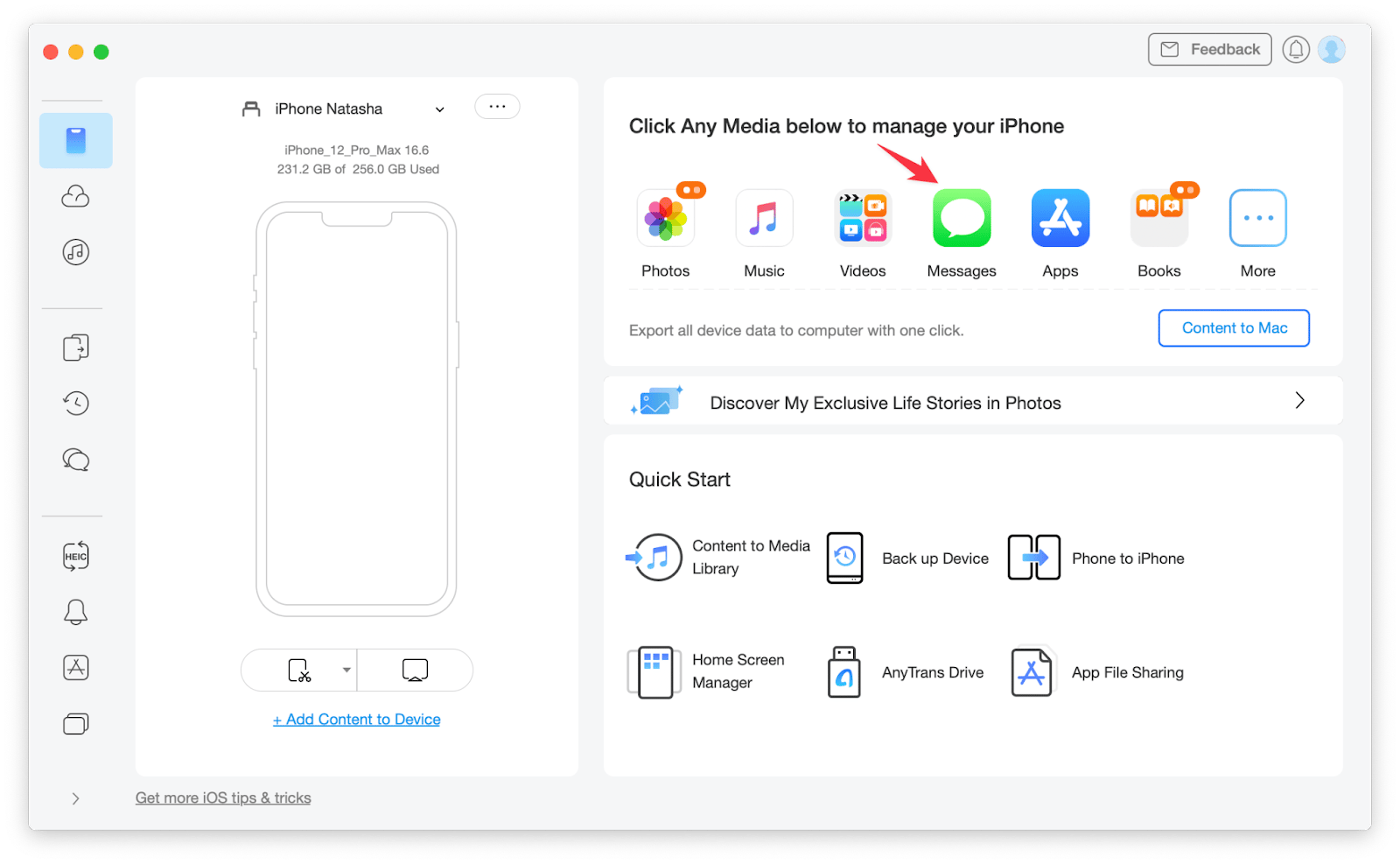Viewport: 1400px width, 864px height.
Task: Click the screen mirror button under phone
Action: (x=415, y=671)
